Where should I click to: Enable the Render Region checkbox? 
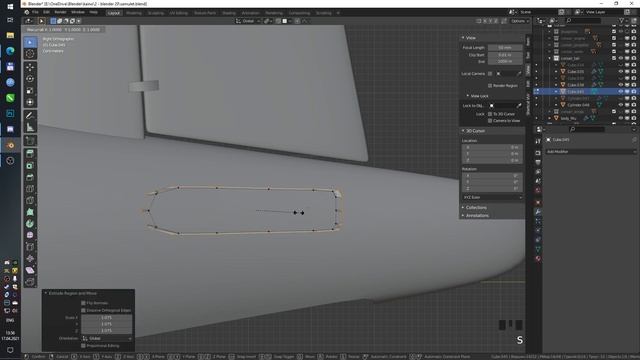pos(490,86)
